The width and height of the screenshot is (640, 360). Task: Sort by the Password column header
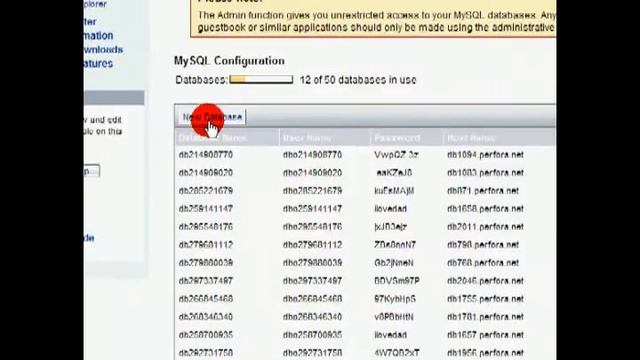(x=397, y=138)
